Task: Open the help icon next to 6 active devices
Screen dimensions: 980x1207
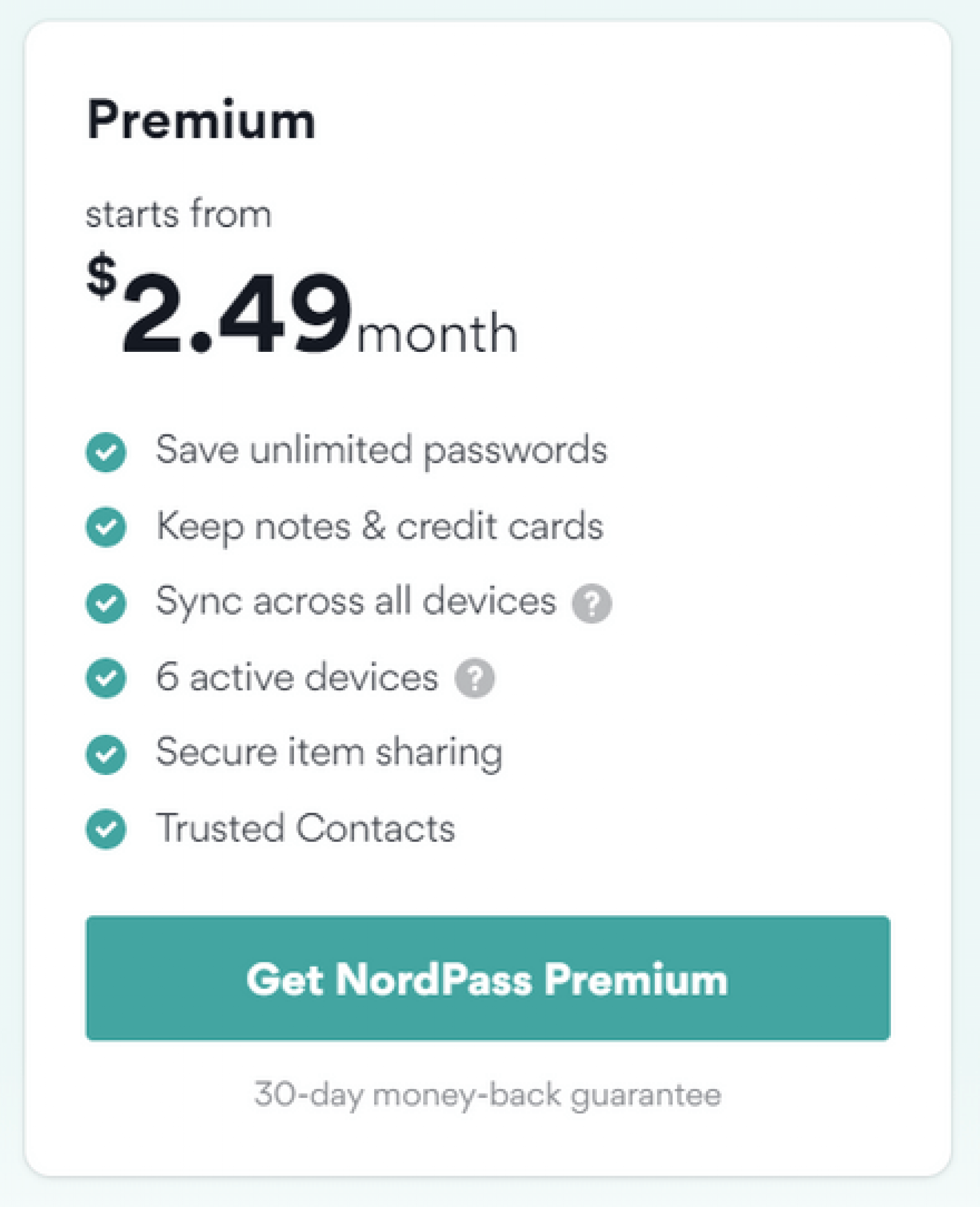Action: click(477, 678)
